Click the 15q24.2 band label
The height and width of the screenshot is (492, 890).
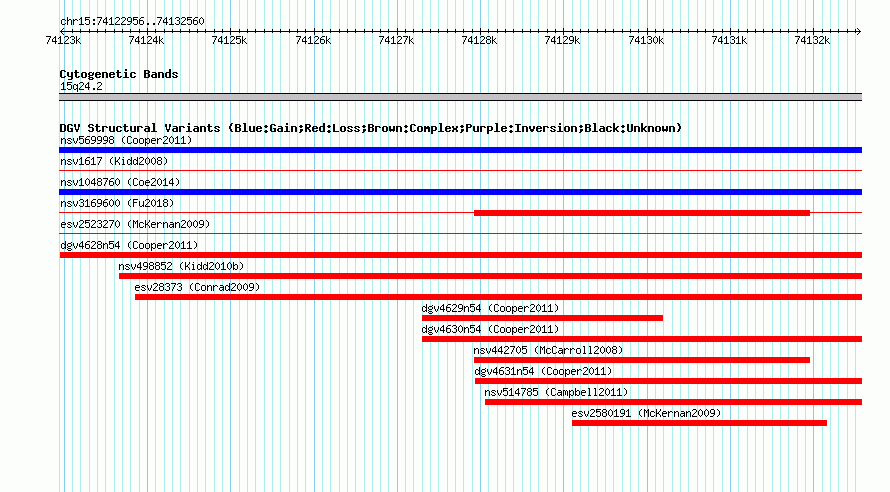click(x=81, y=86)
